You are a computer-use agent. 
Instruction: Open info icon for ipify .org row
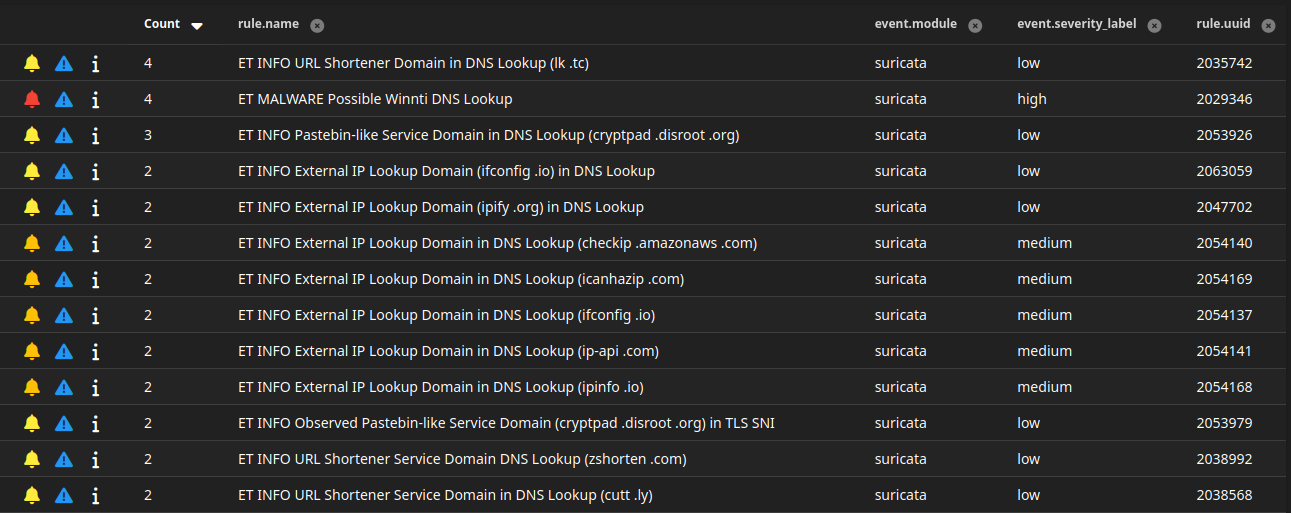tap(95, 207)
